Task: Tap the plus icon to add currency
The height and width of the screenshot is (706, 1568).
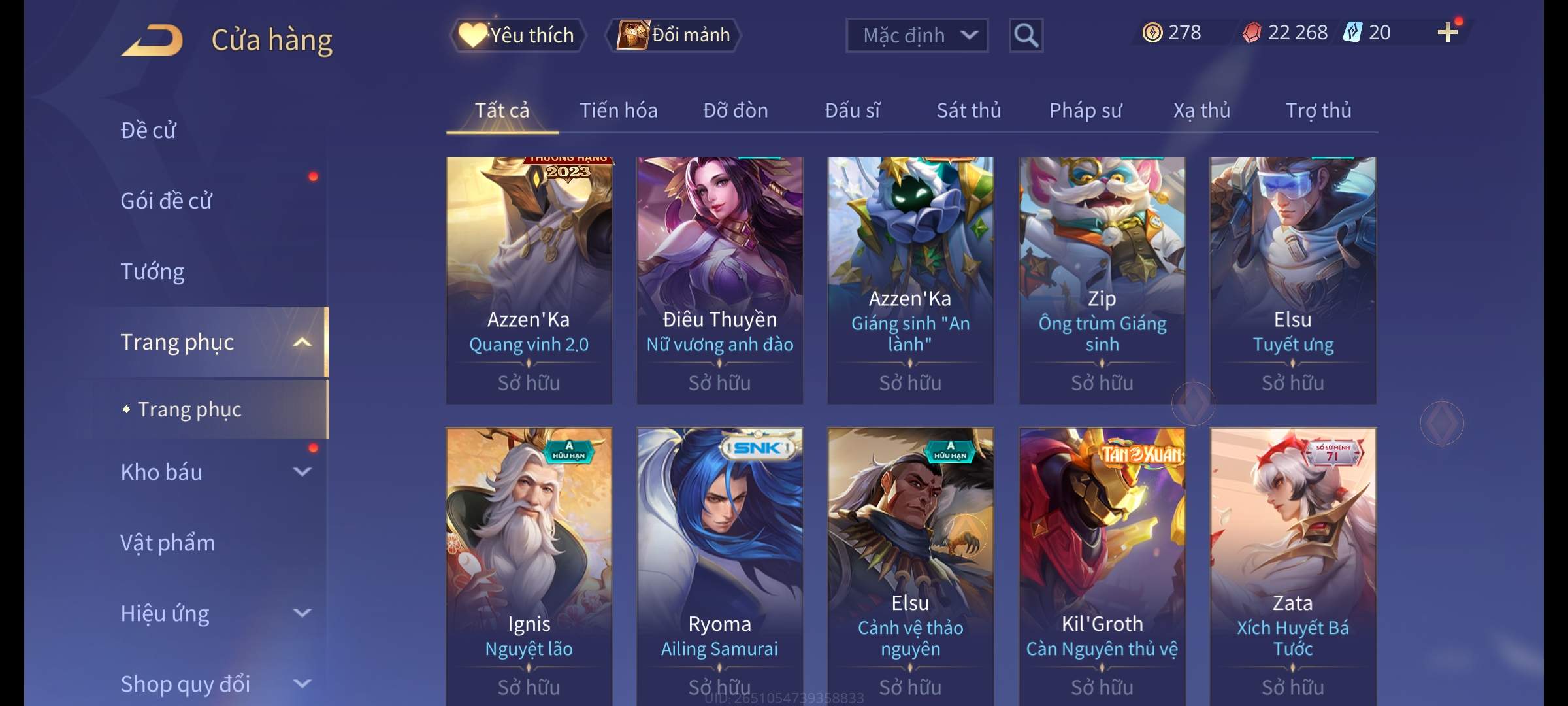Action: (x=1448, y=32)
